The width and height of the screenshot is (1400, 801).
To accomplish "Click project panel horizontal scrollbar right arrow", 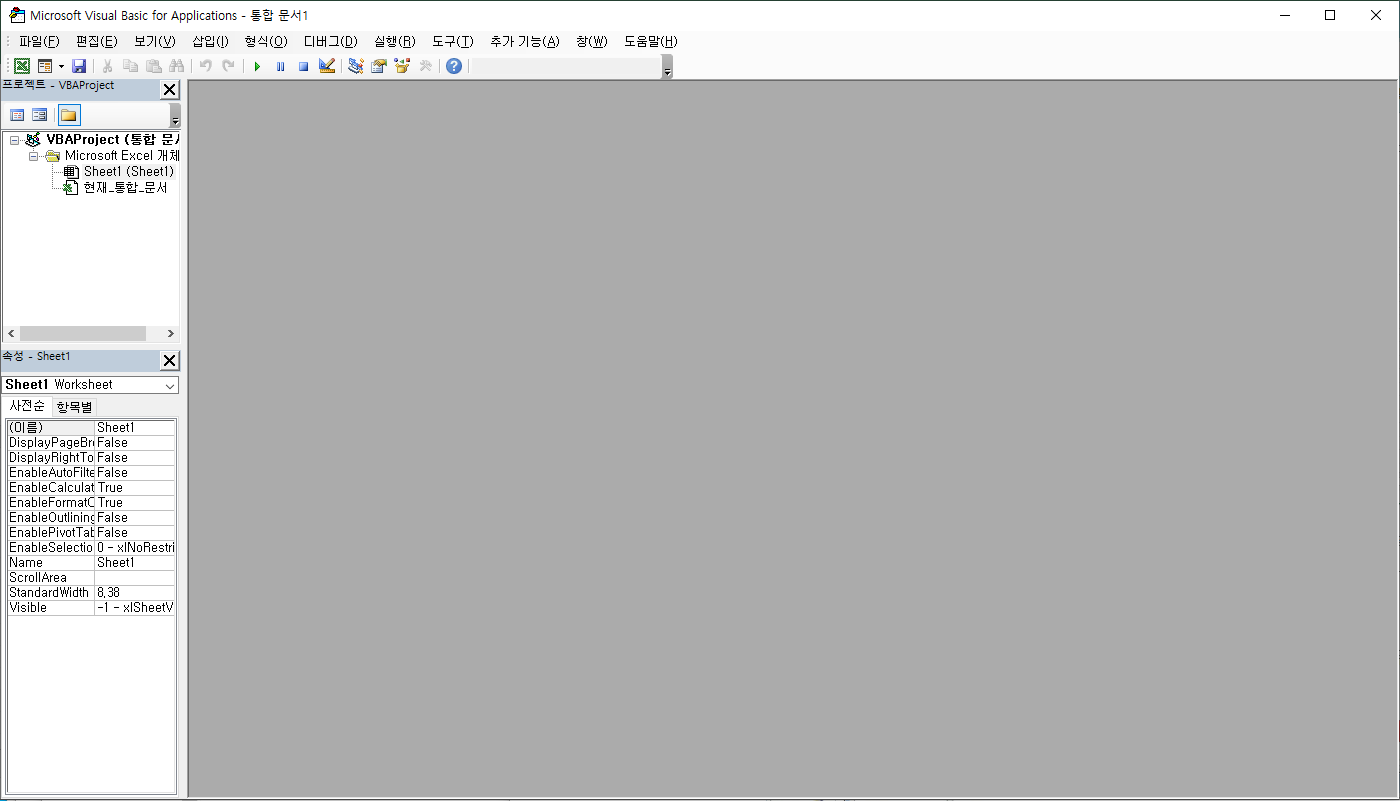I will point(171,334).
